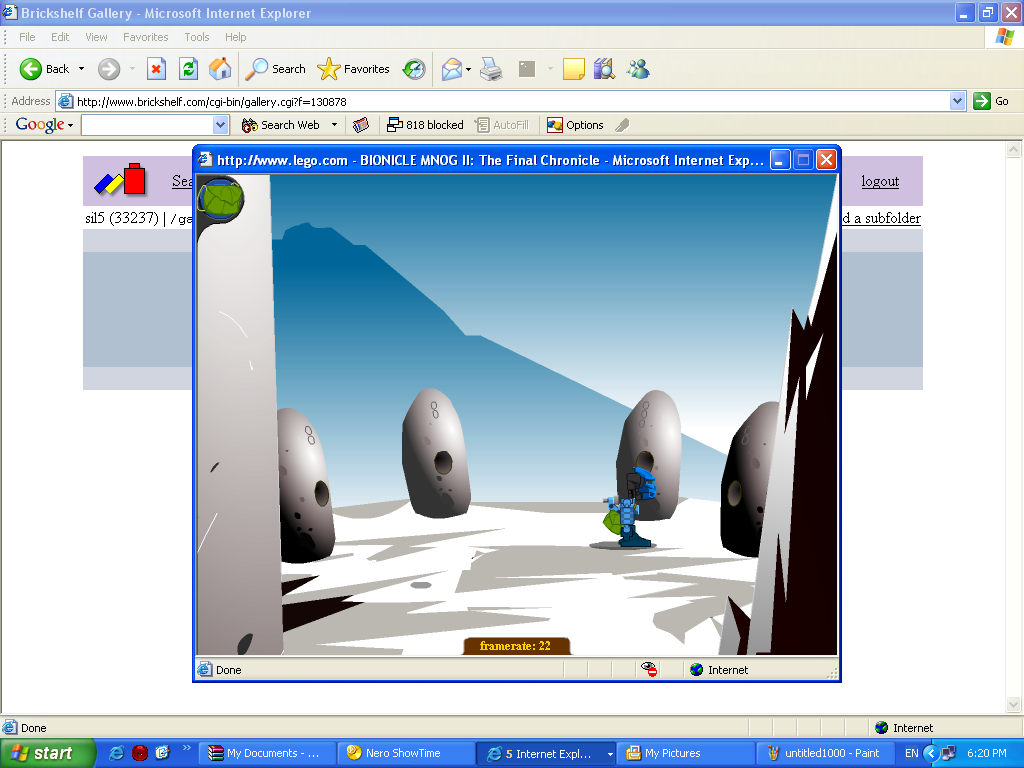Open the History clock icon
This screenshot has height=768, width=1024.
pos(414,69)
